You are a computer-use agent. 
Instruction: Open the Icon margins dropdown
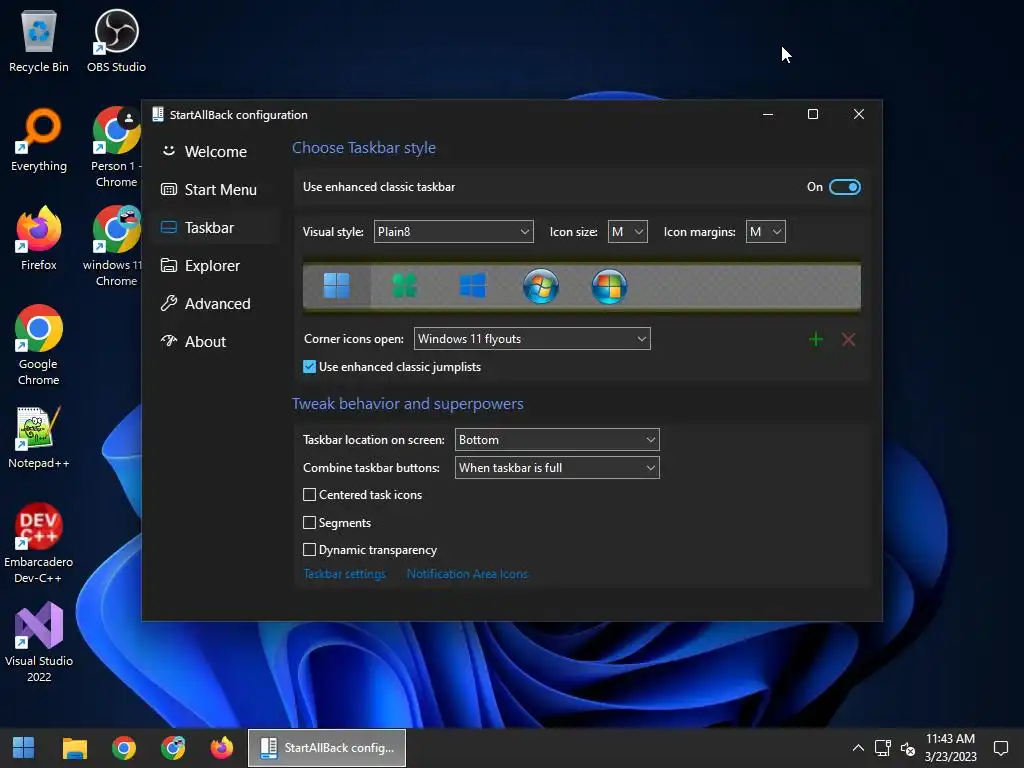765,231
